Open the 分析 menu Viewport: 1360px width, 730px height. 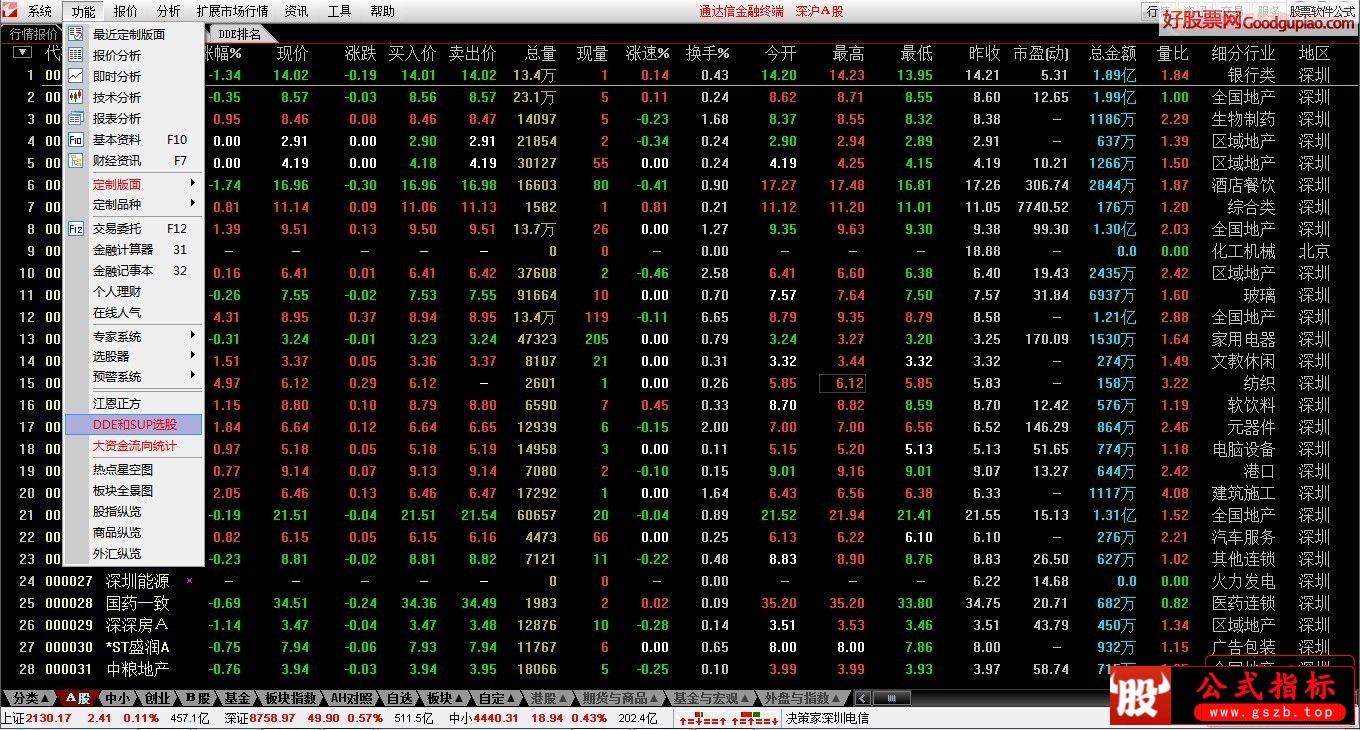click(x=169, y=12)
